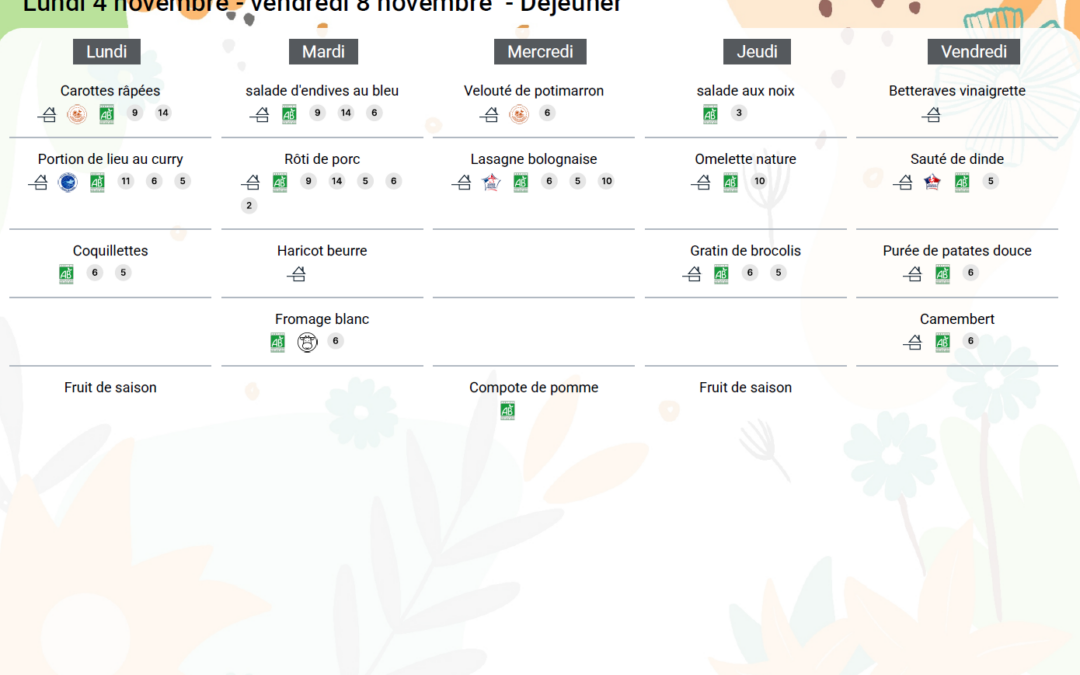
Task: Select allergen badge 6 under Fromage blanc
Action: [335, 341]
